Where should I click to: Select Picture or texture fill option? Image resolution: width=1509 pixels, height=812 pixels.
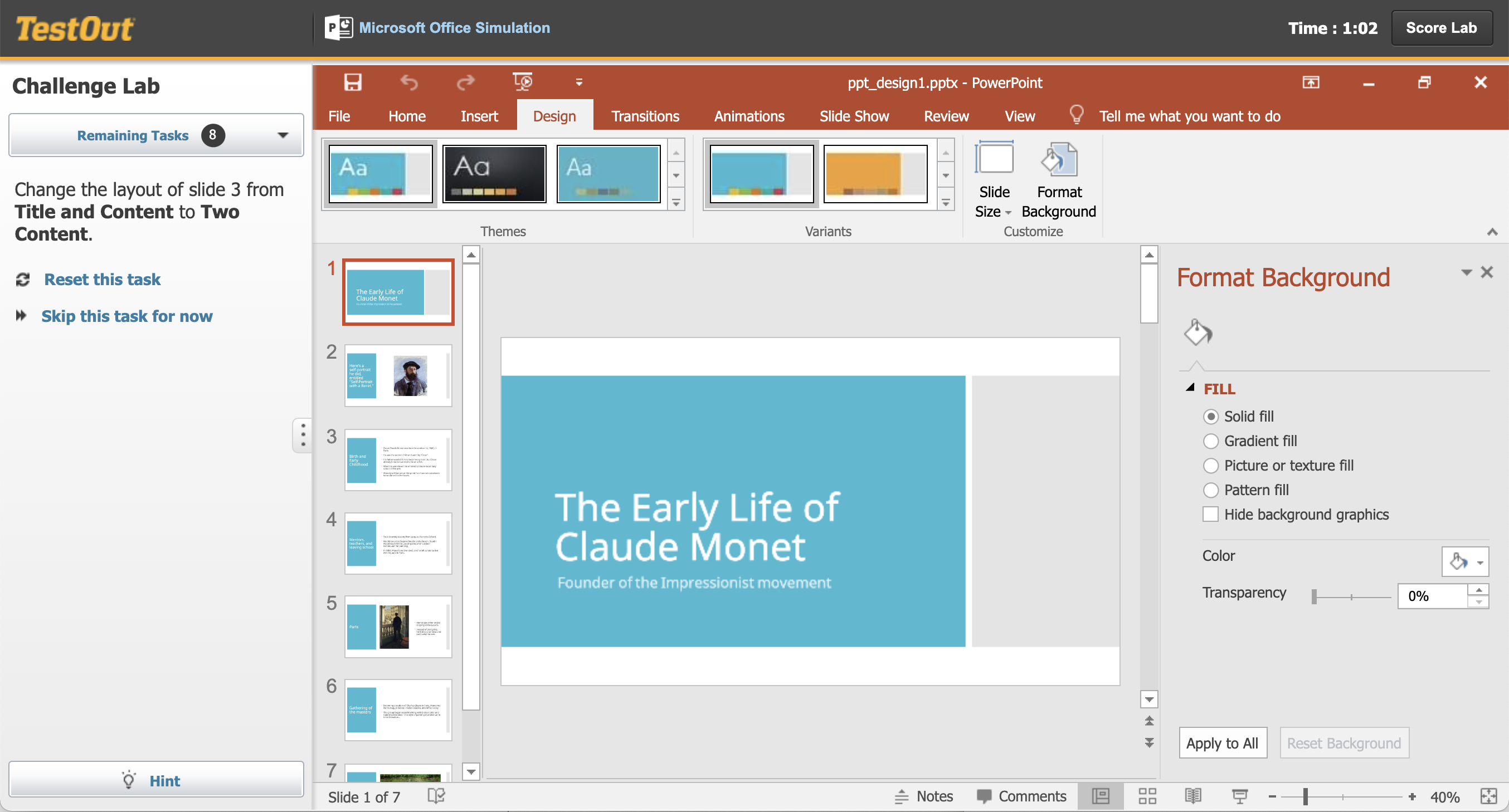(1211, 466)
